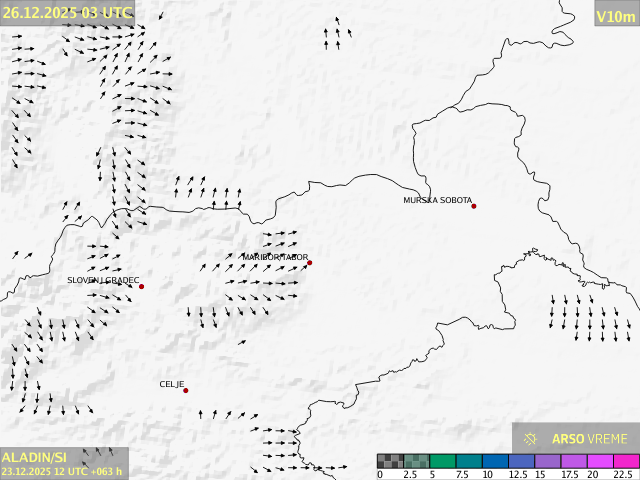Viewport: 640px width, 480px height.
Task: Click the V10m parameter label
Action: [x=615, y=16]
